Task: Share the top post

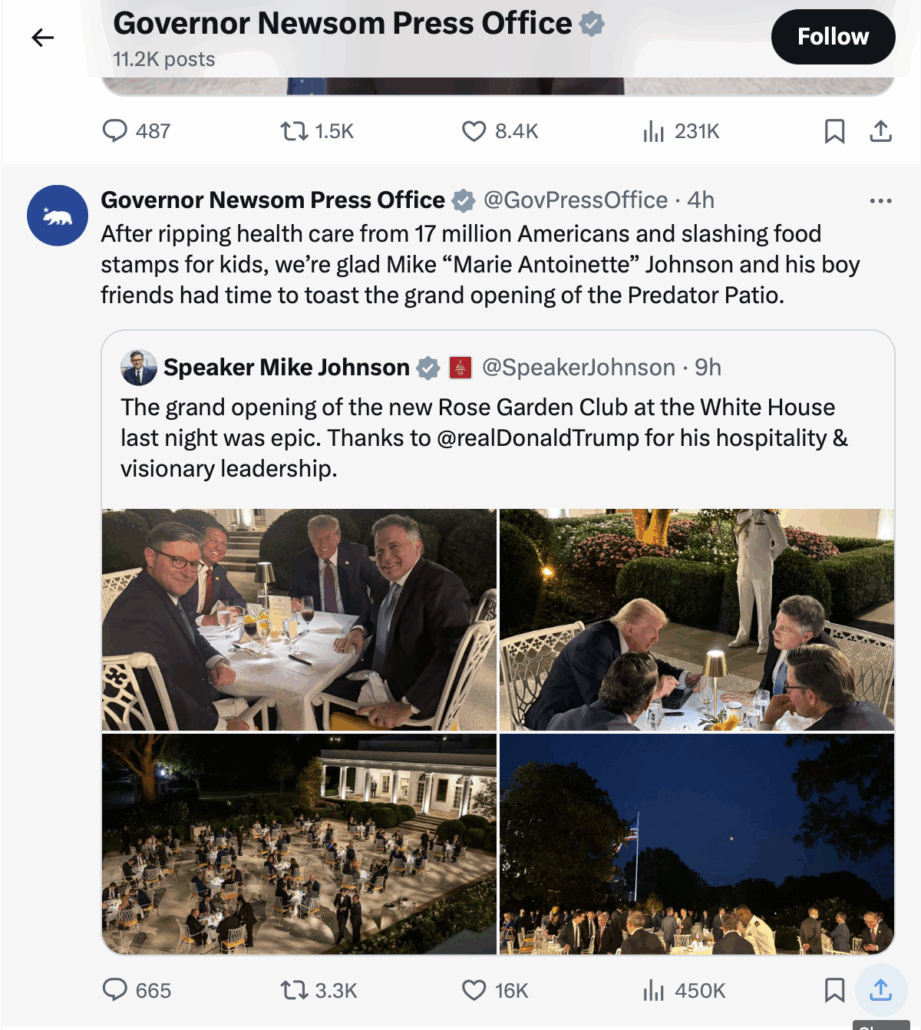Action: coord(880,131)
